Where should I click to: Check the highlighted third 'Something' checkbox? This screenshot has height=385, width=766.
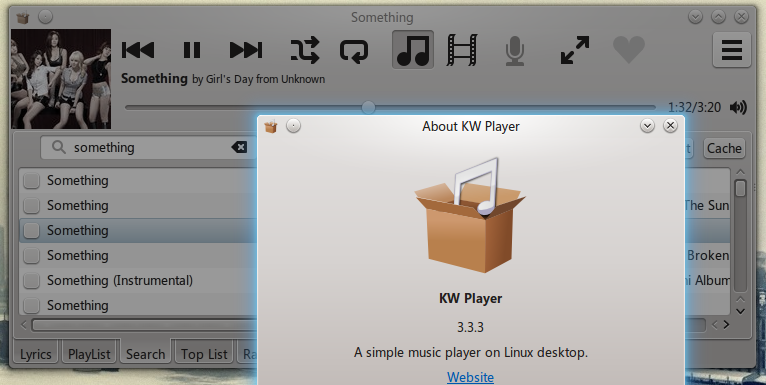(32, 230)
